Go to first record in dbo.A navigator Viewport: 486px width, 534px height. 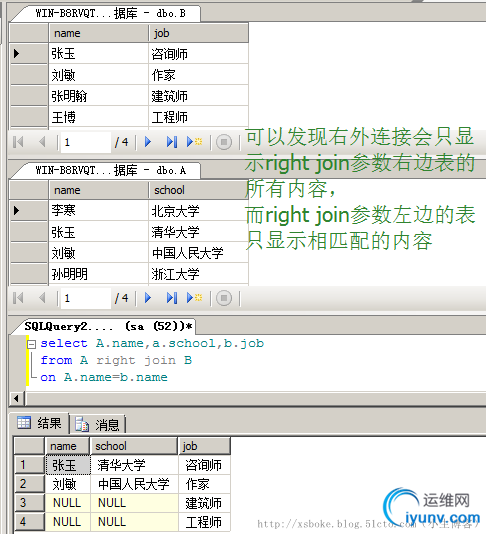pyautogui.click(x=18, y=298)
